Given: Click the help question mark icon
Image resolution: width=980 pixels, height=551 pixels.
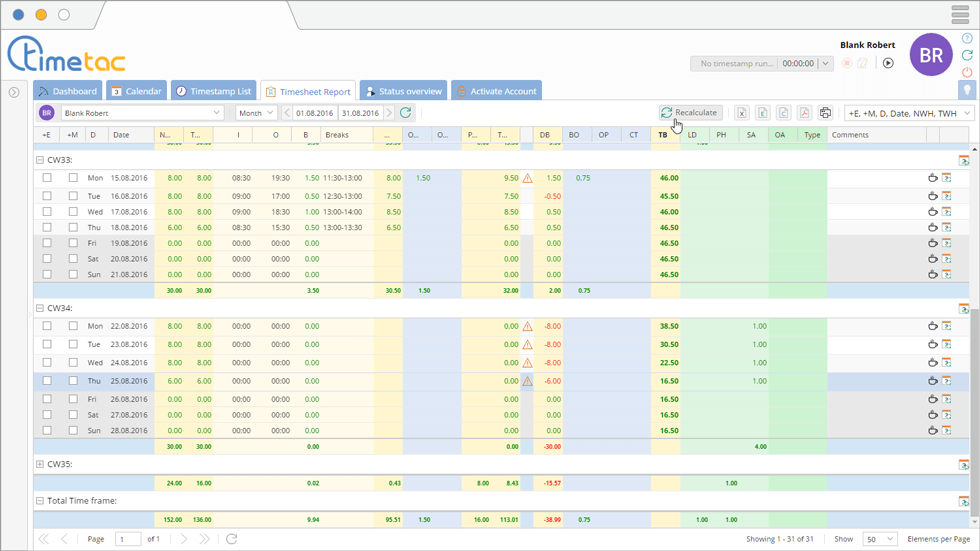Looking at the screenshot, I should click(967, 38).
